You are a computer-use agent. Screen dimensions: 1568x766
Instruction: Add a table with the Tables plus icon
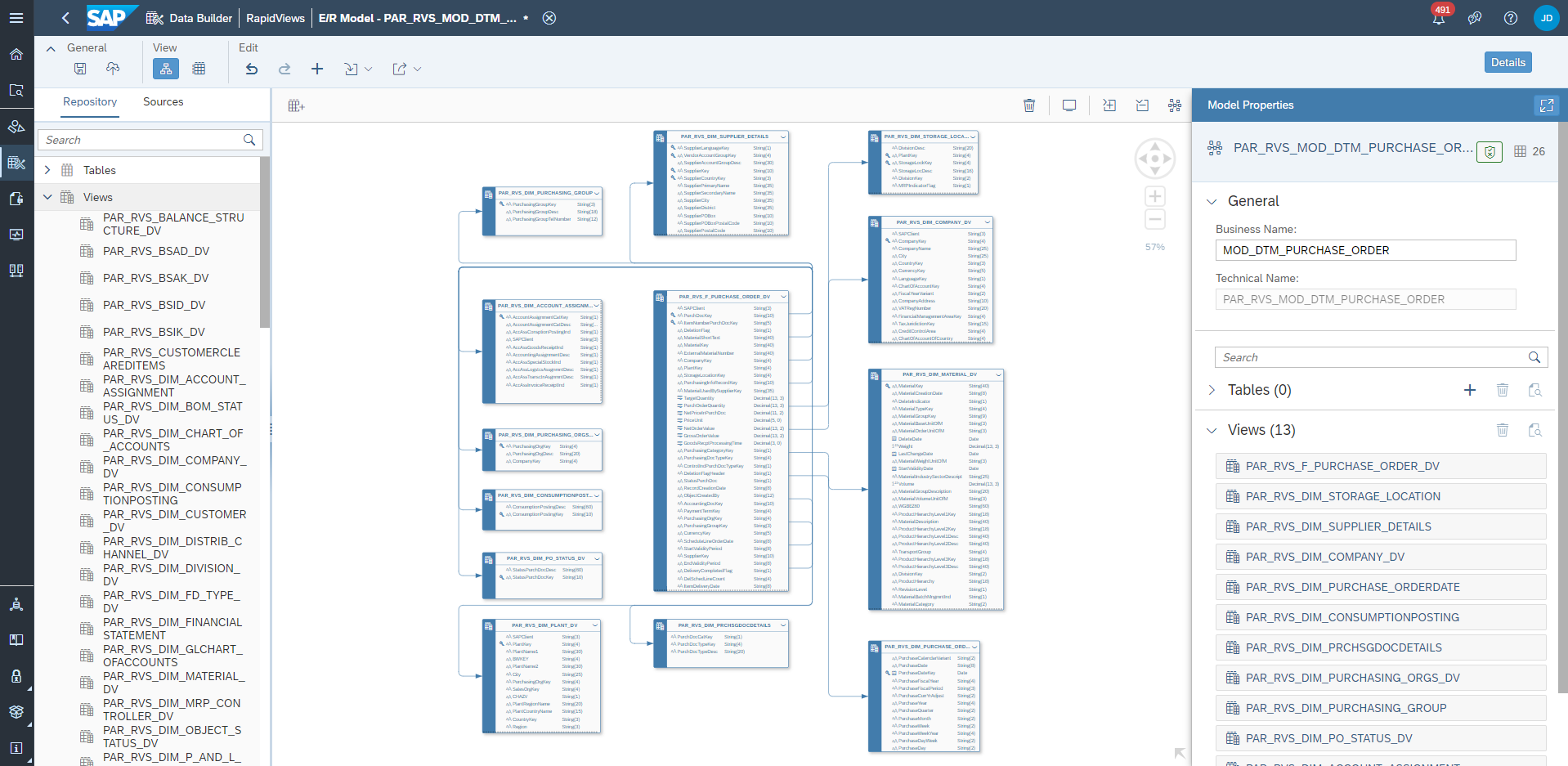click(1469, 390)
